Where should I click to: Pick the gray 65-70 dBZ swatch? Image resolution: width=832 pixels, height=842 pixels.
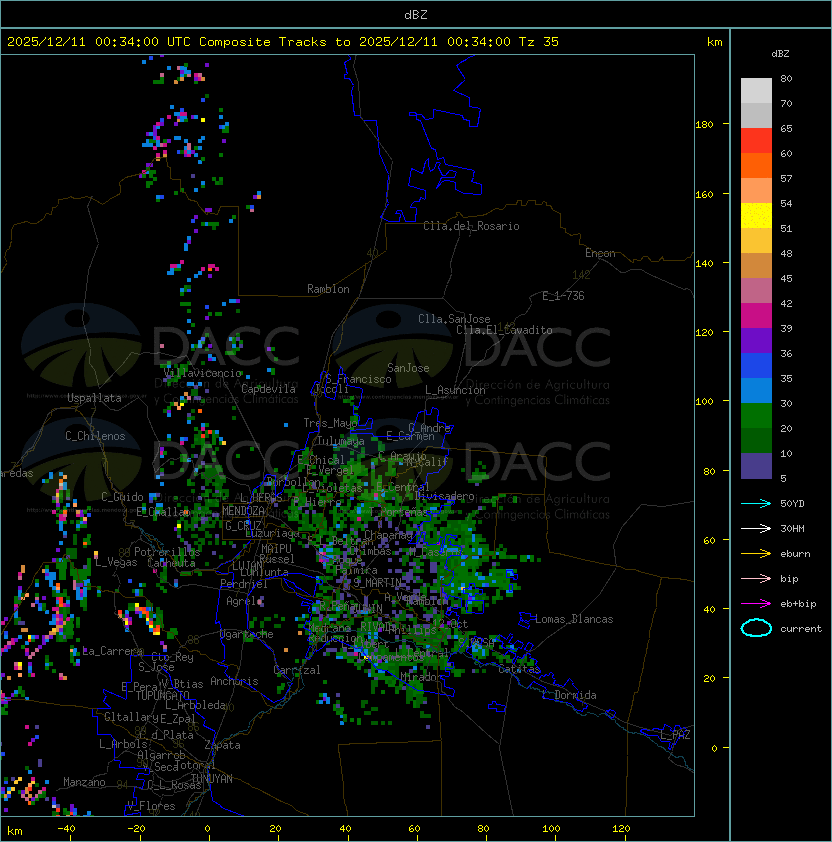click(756, 115)
